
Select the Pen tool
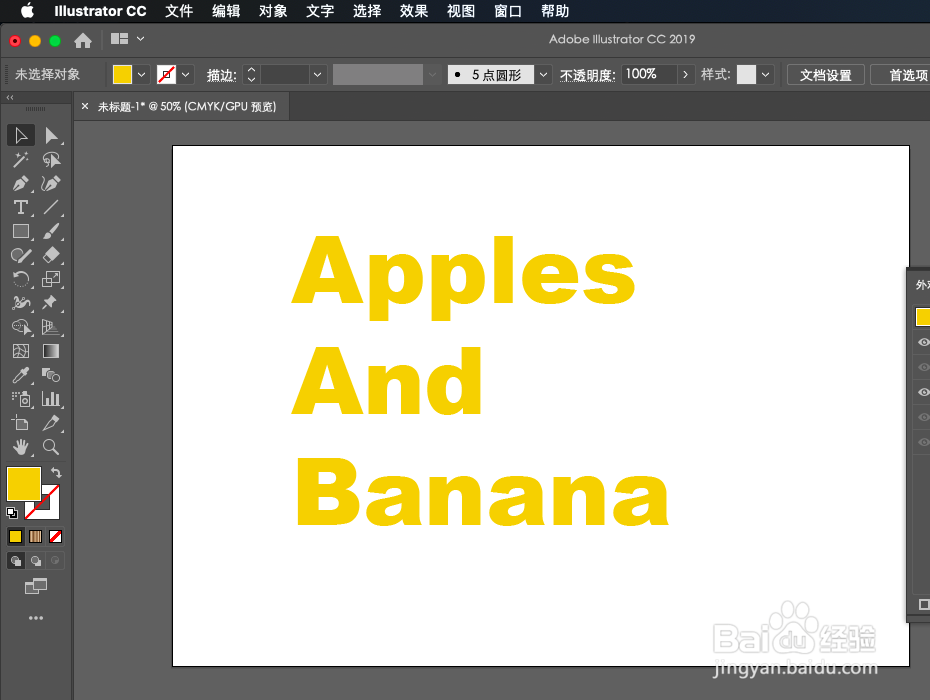coord(21,184)
